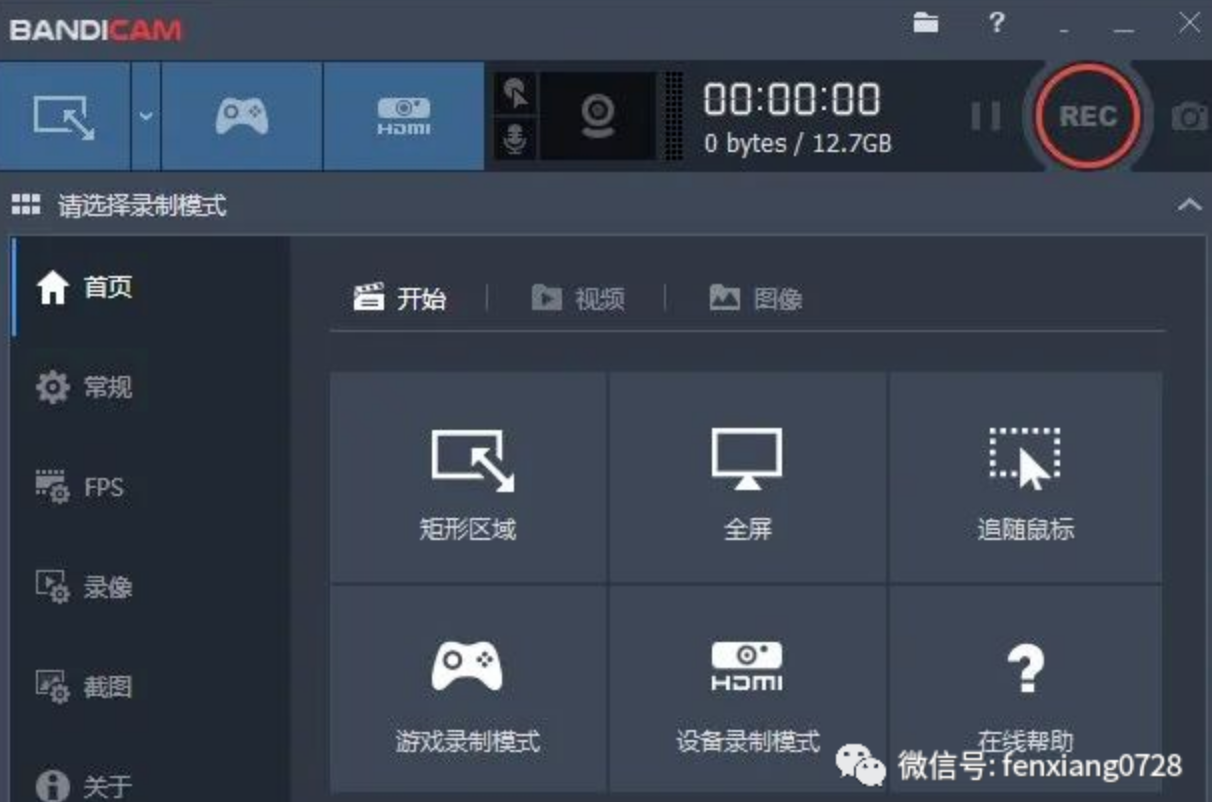Choose the 全屏 recording tile

pyautogui.click(x=747, y=477)
